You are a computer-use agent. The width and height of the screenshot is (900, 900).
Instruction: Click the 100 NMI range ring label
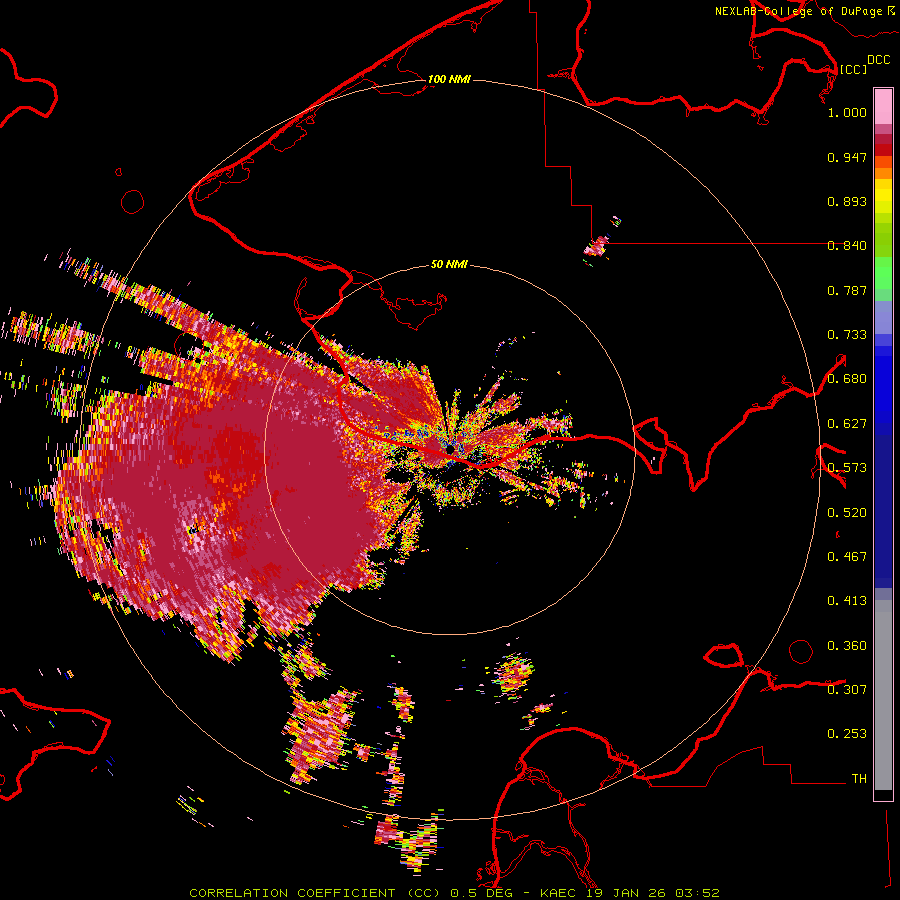[x=449, y=79]
